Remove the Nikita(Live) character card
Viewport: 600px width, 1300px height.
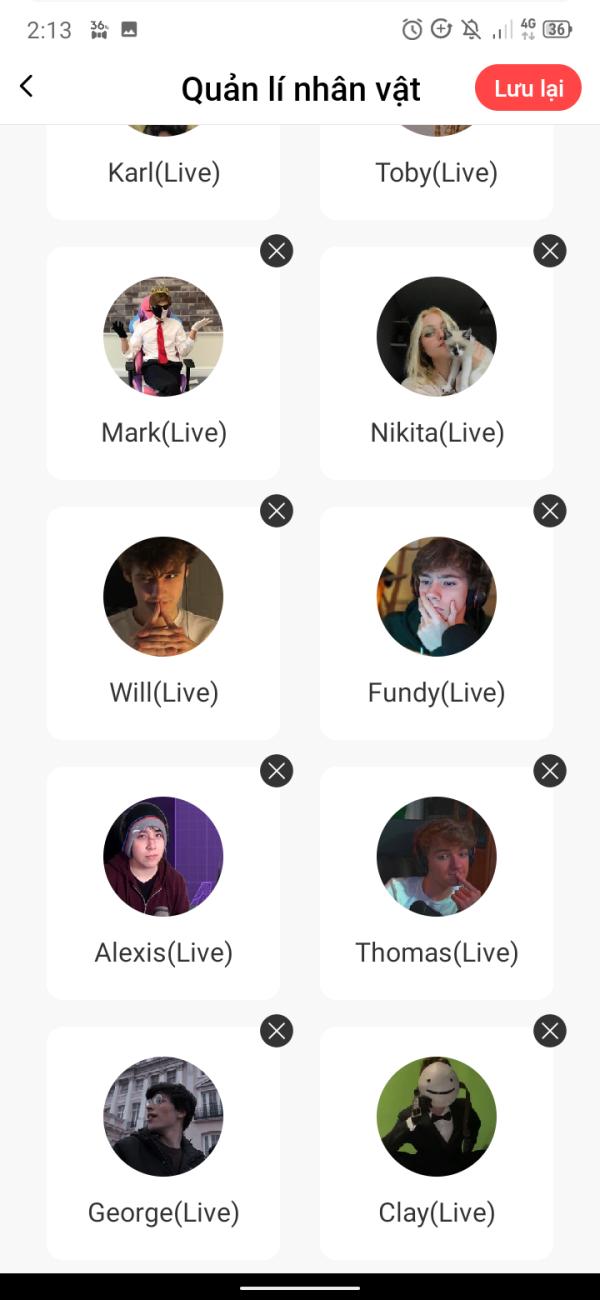pos(550,250)
